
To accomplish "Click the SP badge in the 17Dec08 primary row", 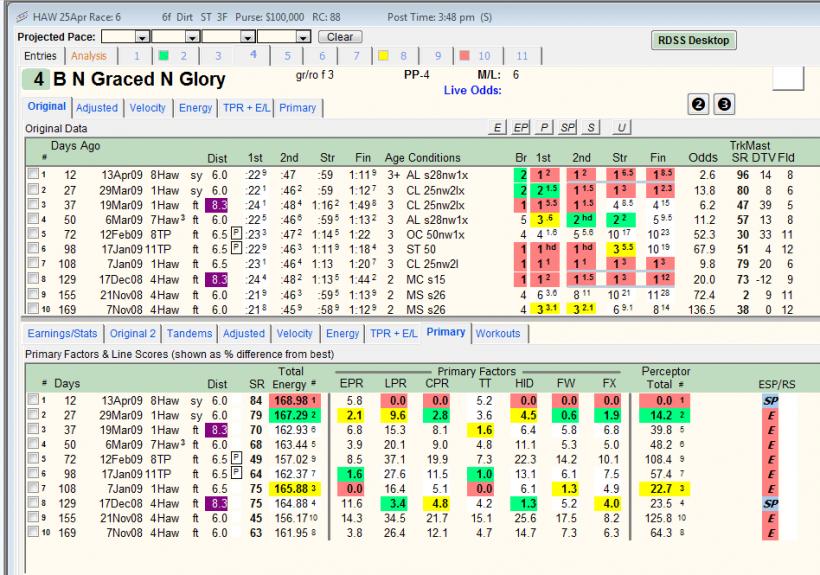I will coord(770,503).
